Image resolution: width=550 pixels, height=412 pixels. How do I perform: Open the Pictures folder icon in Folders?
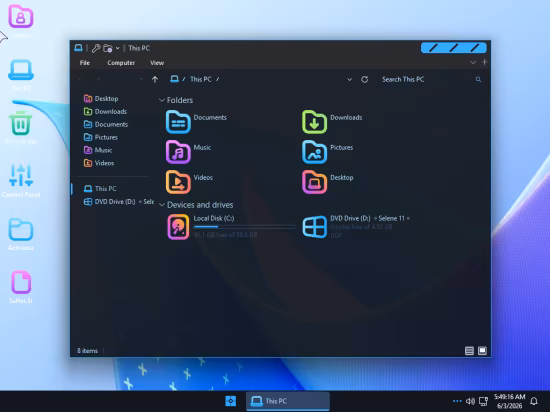tap(315, 152)
